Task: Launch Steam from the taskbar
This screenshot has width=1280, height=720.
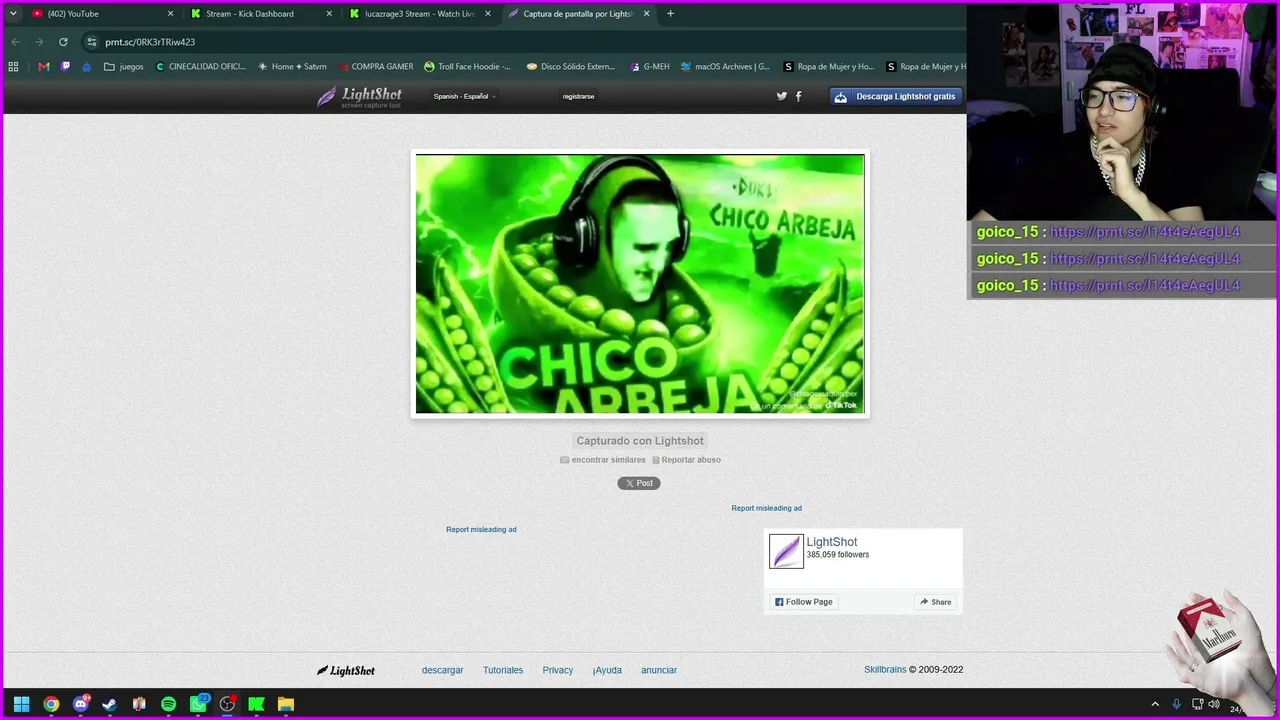Action: (109, 704)
